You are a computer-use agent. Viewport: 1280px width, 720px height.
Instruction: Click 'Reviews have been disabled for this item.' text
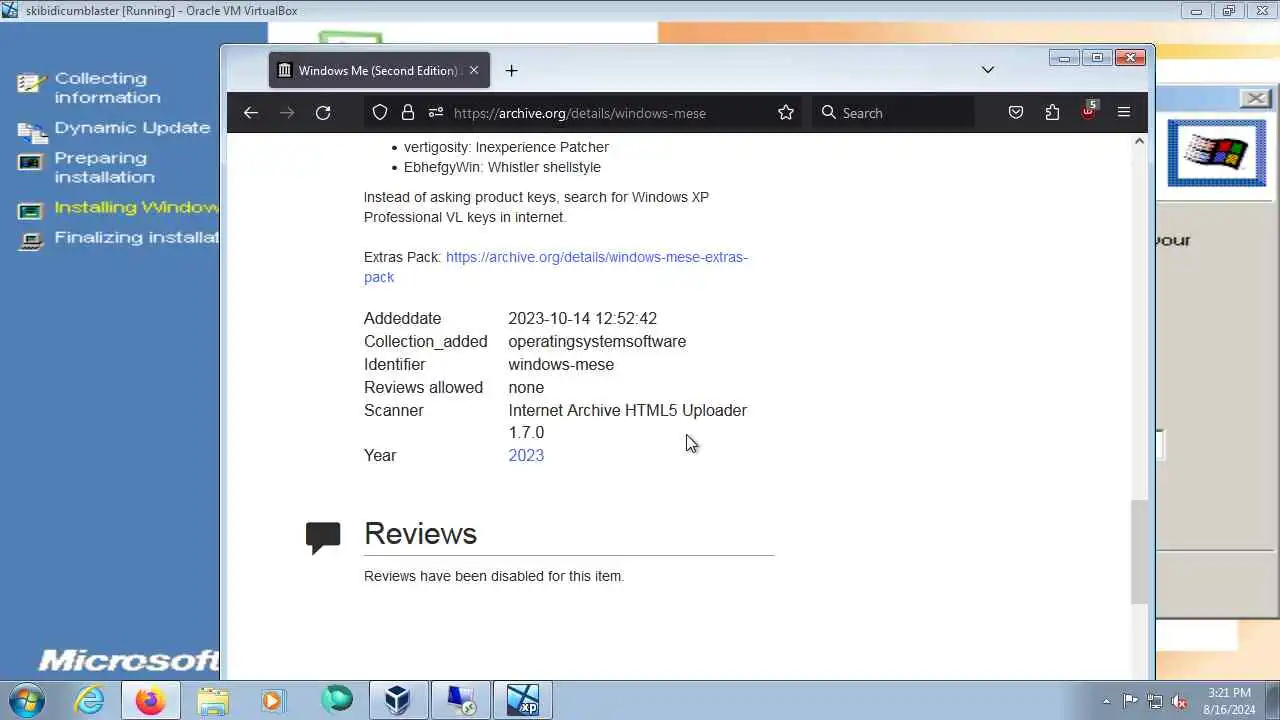coord(494,576)
